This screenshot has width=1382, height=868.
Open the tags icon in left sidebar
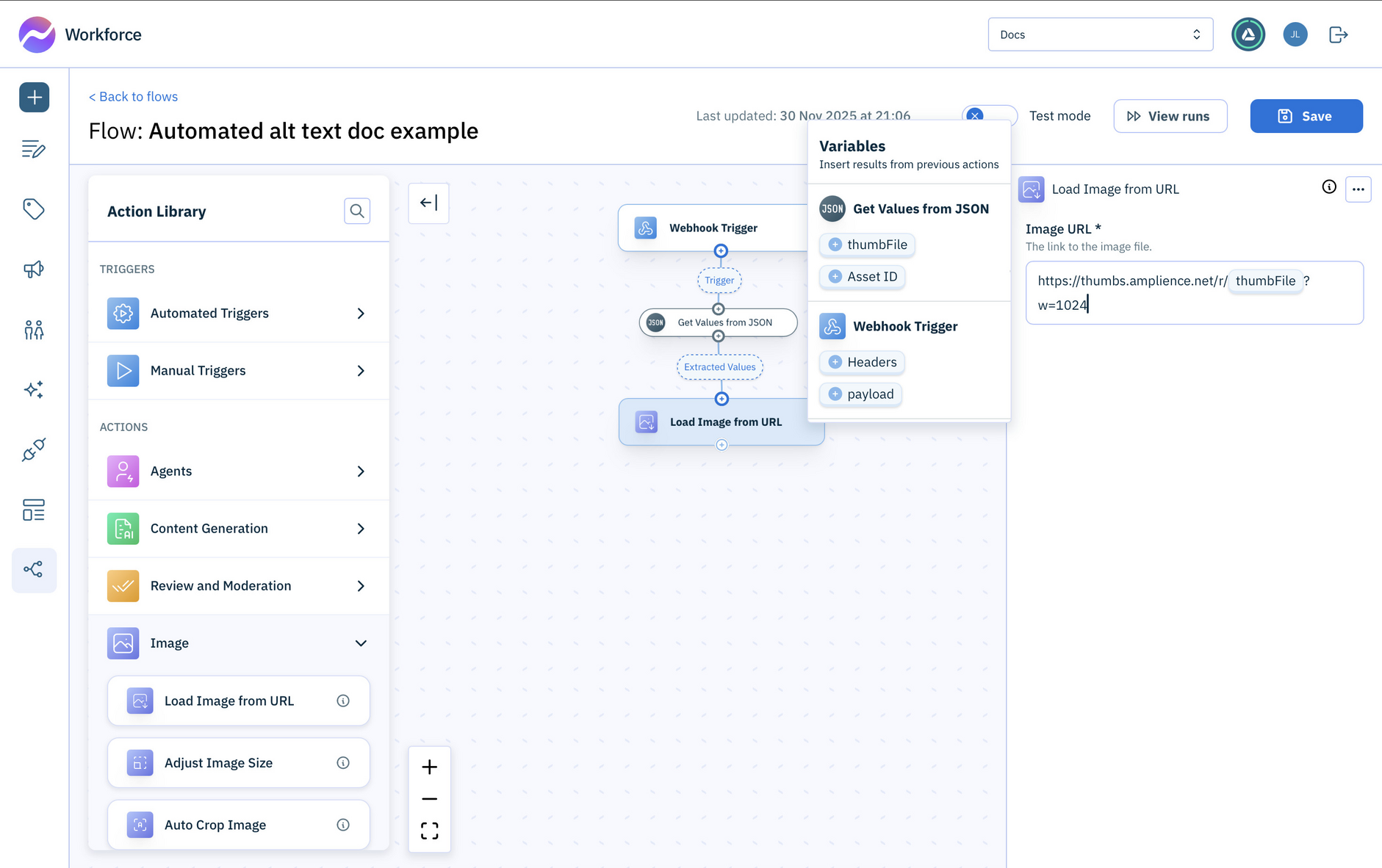tap(34, 209)
